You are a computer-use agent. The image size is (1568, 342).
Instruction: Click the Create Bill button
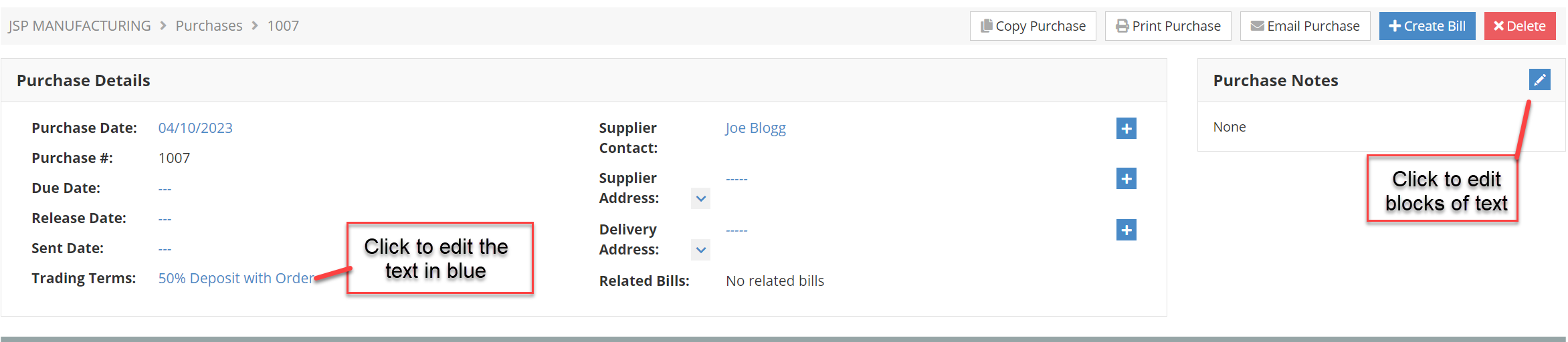(x=1427, y=26)
